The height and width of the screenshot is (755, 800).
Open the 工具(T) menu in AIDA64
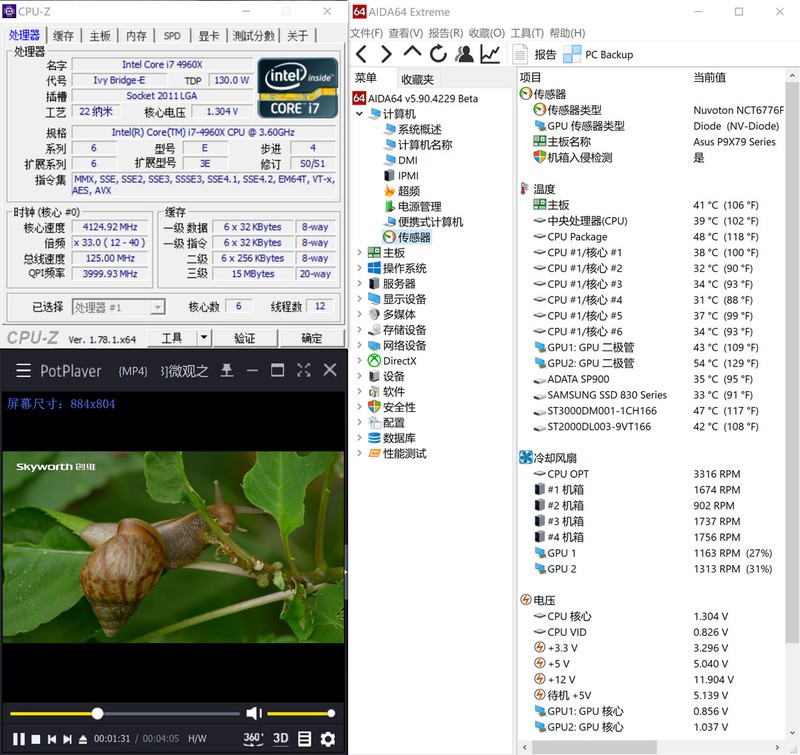point(526,33)
